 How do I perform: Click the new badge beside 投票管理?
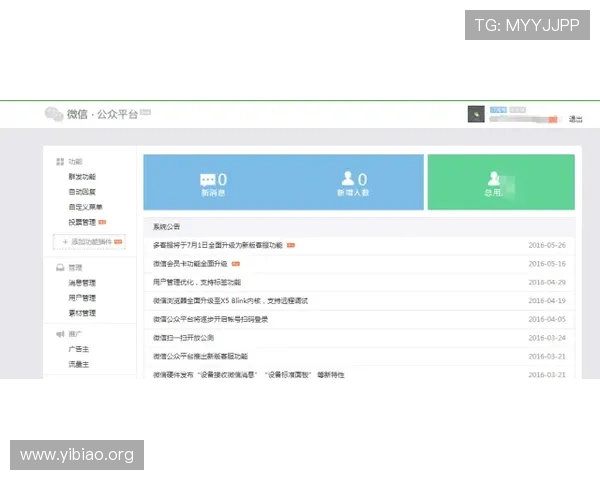click(x=102, y=222)
